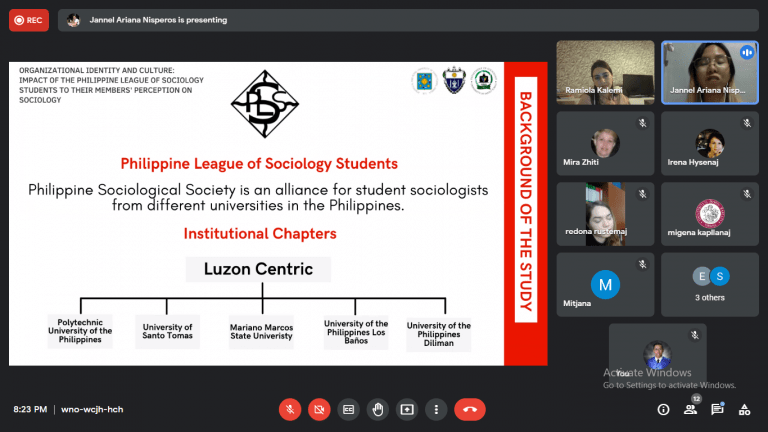768x432 pixels.
Task: Click the Luzon Centric box on slide
Action: click(x=258, y=269)
